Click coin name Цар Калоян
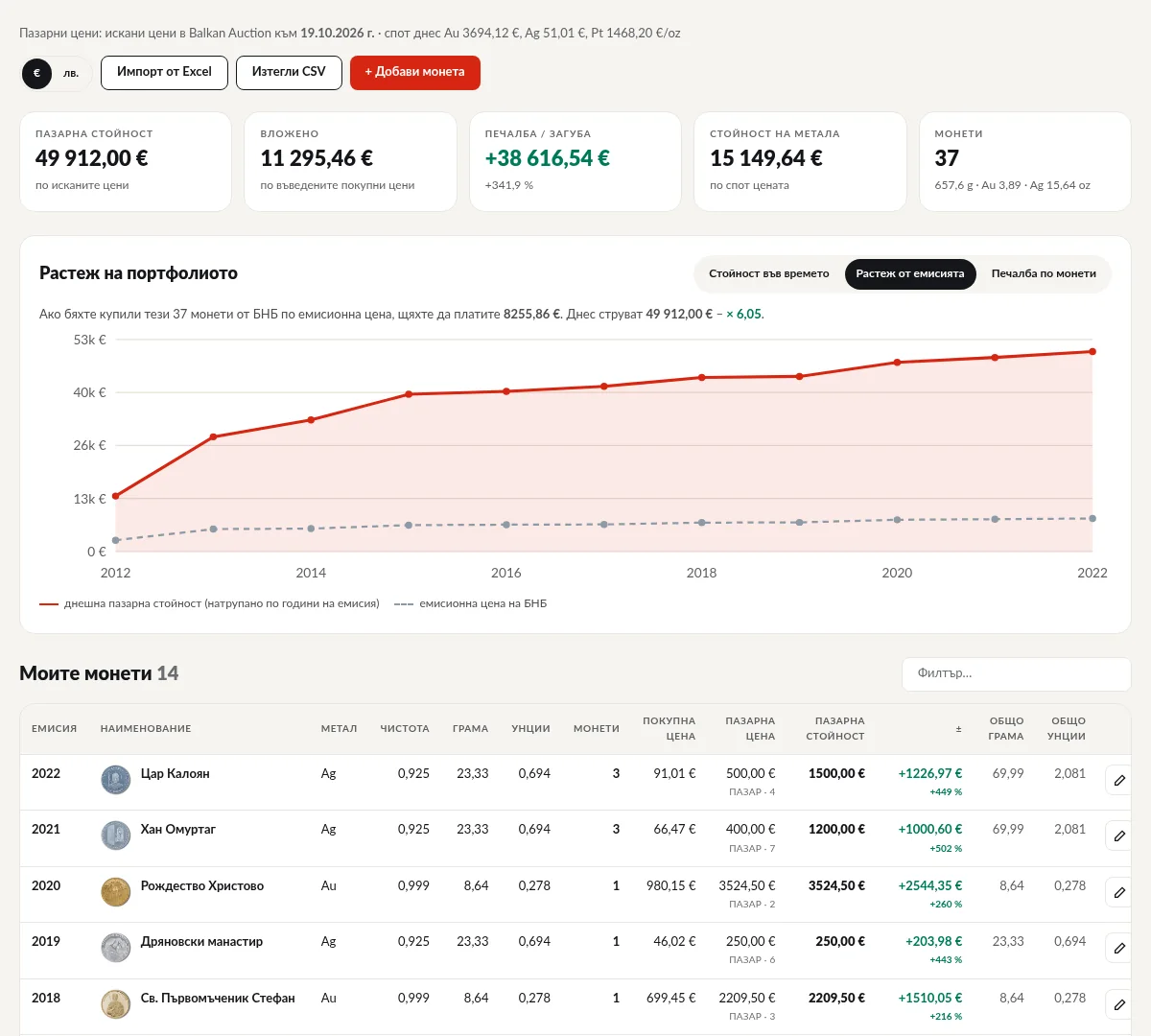Screen dimensions: 1151x1036 [176, 773]
